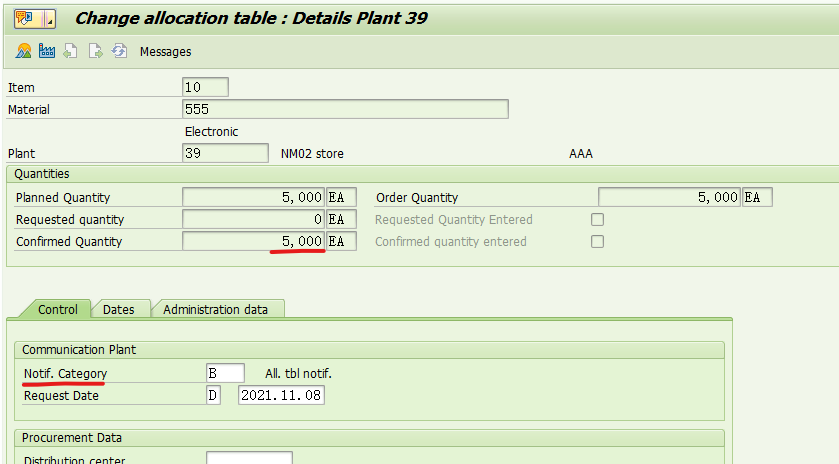839x464 pixels.
Task: Click the 'Distribution center' label
Action: point(74,460)
